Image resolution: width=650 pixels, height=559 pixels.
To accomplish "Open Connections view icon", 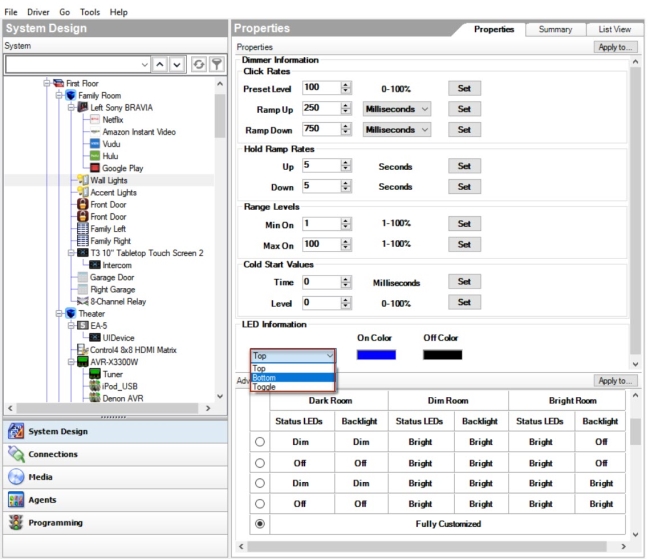I will coord(16,454).
